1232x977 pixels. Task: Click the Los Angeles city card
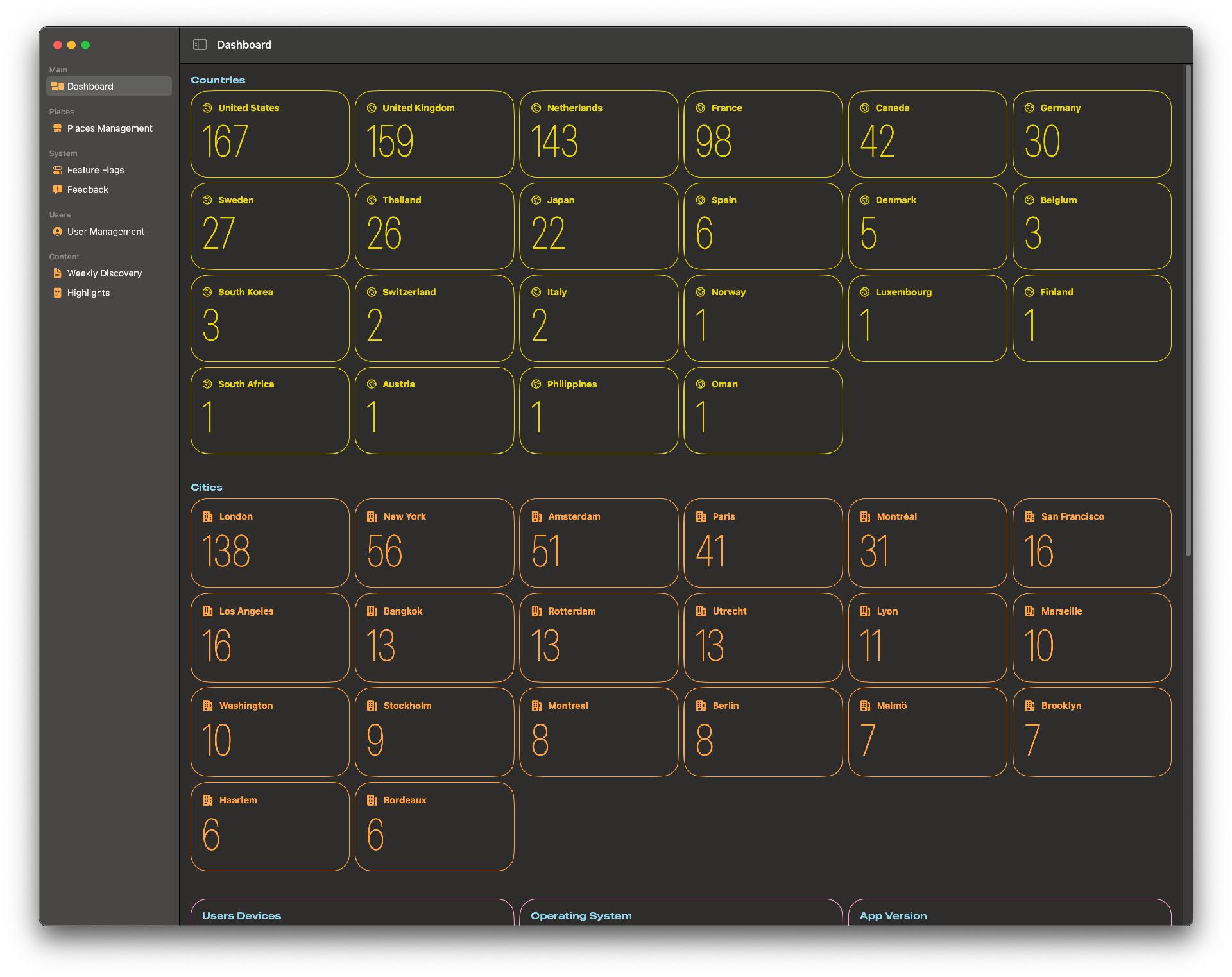(x=270, y=638)
